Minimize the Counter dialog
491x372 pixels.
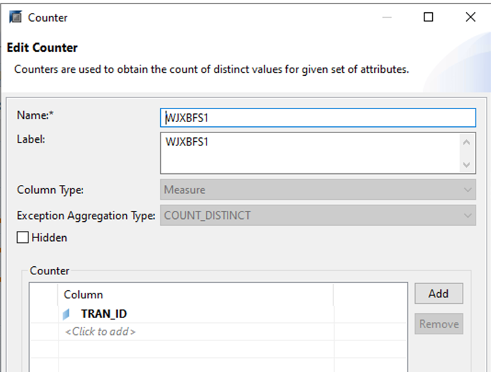(387, 17)
